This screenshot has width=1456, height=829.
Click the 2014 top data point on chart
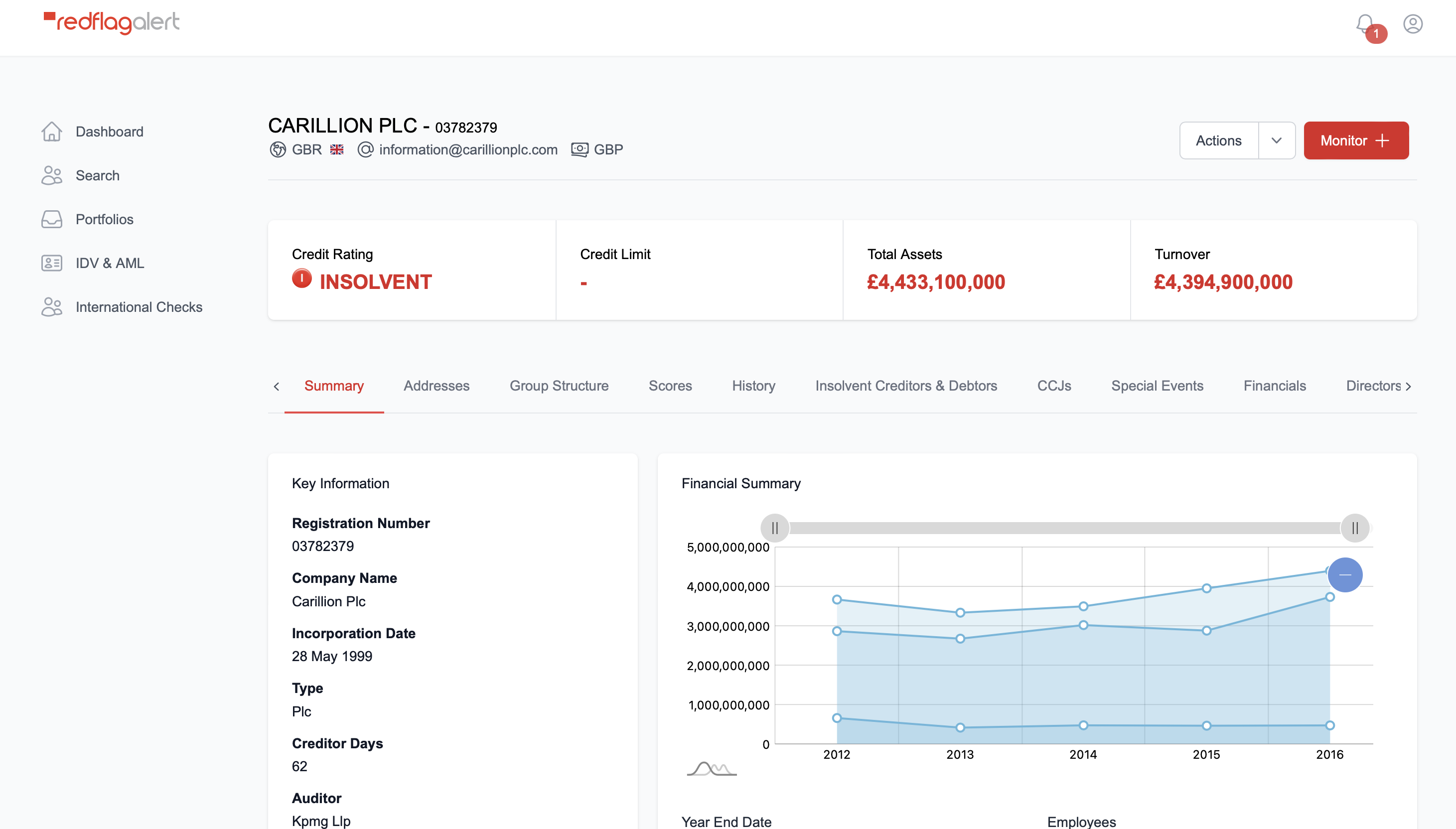pos(1083,606)
